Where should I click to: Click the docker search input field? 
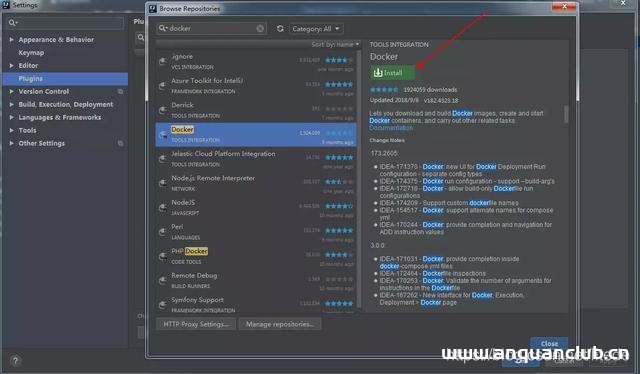[211, 28]
